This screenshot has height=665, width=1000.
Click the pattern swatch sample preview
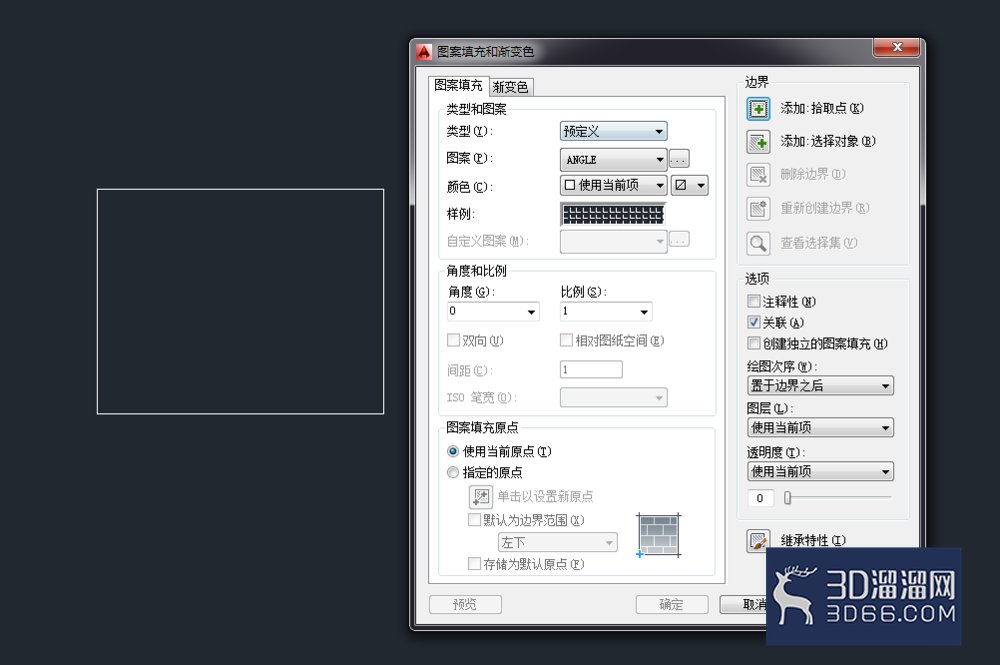coord(613,214)
